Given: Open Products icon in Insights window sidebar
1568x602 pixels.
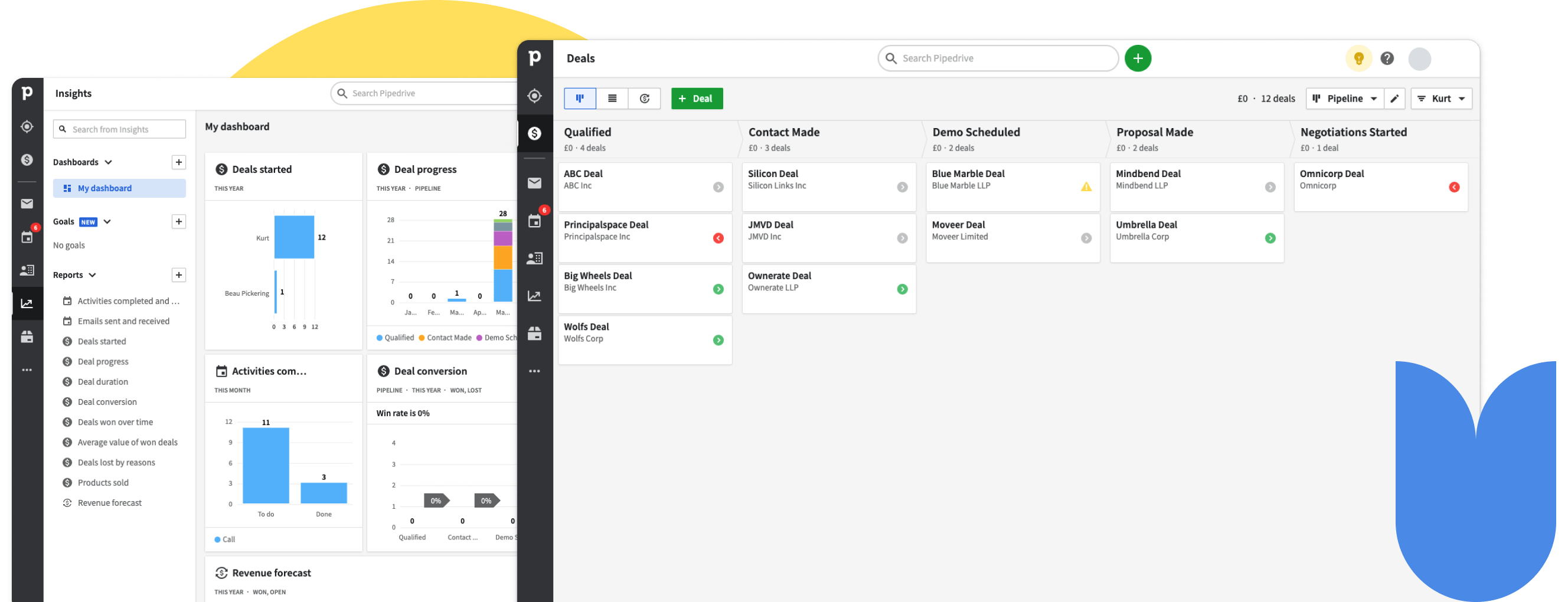Looking at the screenshot, I should pos(27,336).
